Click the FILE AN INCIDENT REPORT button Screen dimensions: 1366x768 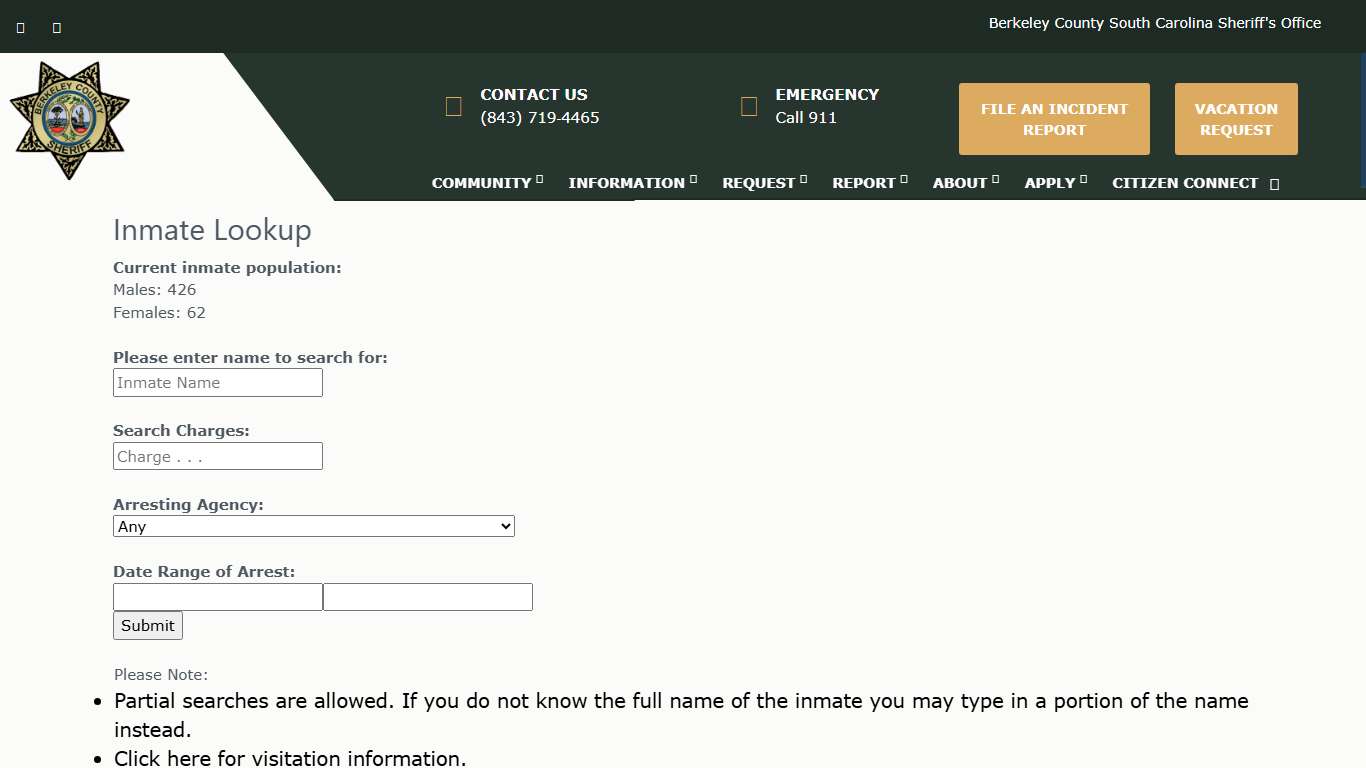(x=1054, y=119)
